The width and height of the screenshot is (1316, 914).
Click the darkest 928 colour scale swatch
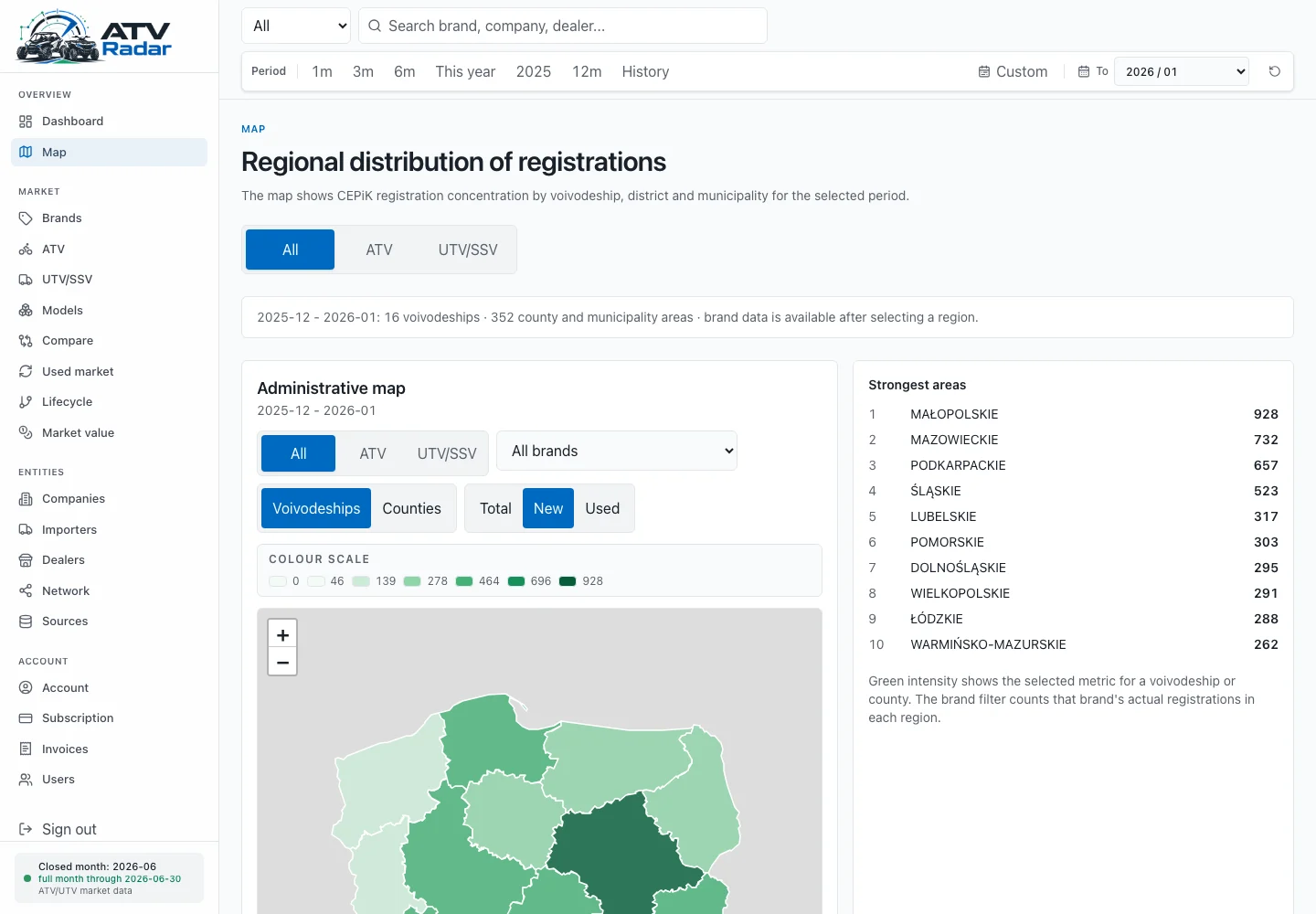tap(568, 581)
